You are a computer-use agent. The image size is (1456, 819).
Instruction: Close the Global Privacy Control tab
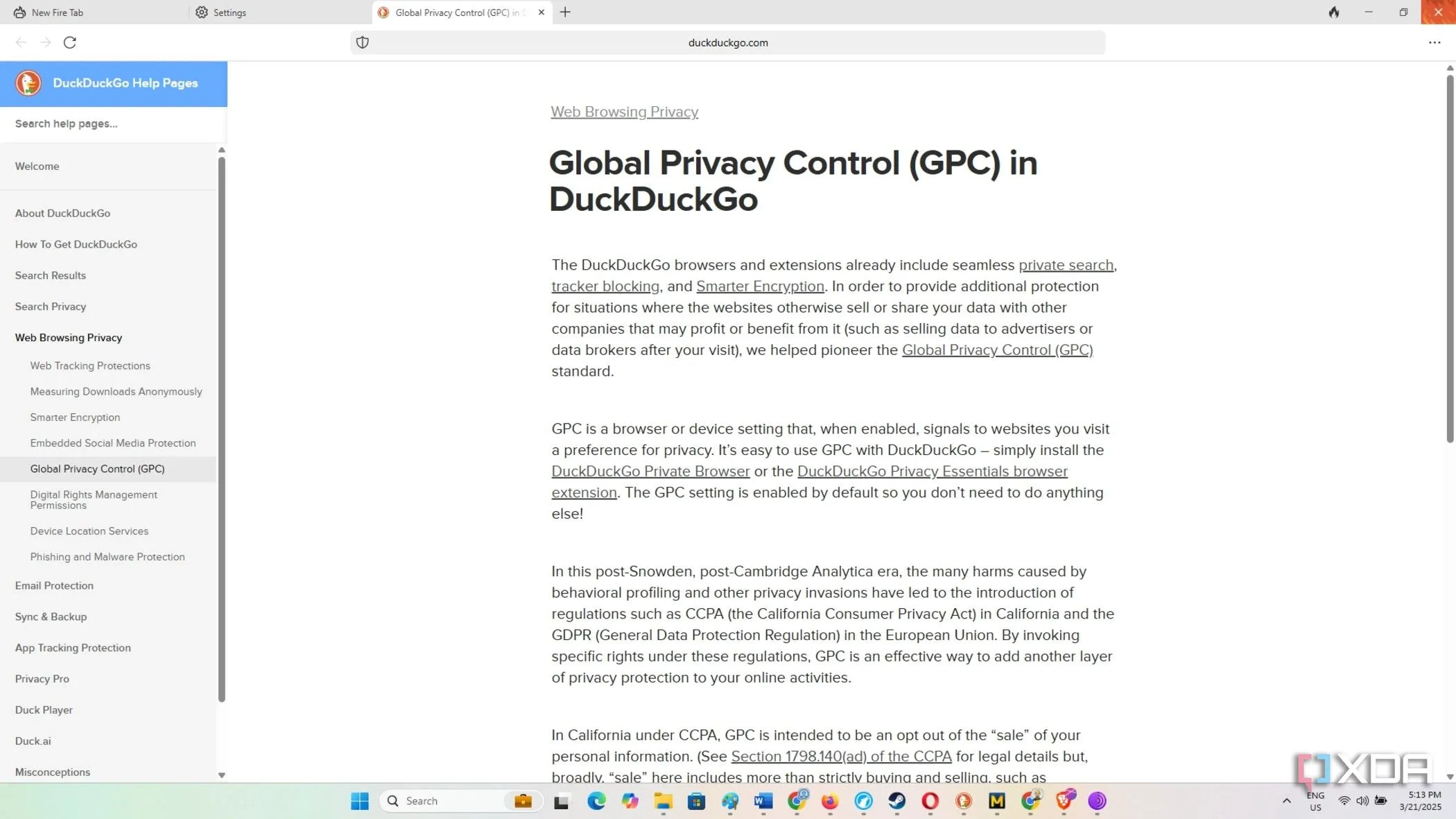tap(541, 12)
